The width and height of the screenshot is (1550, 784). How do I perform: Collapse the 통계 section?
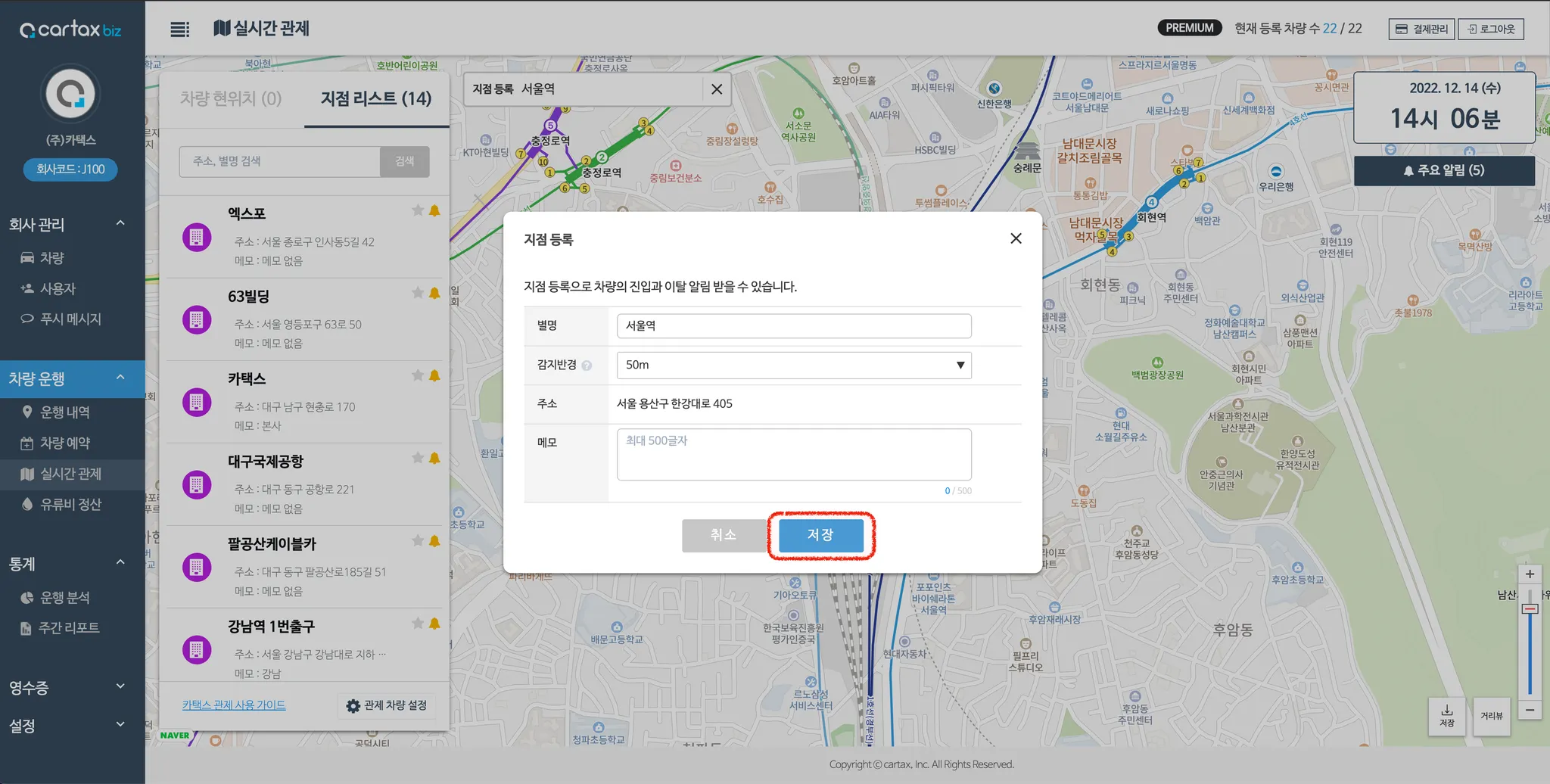pos(120,562)
